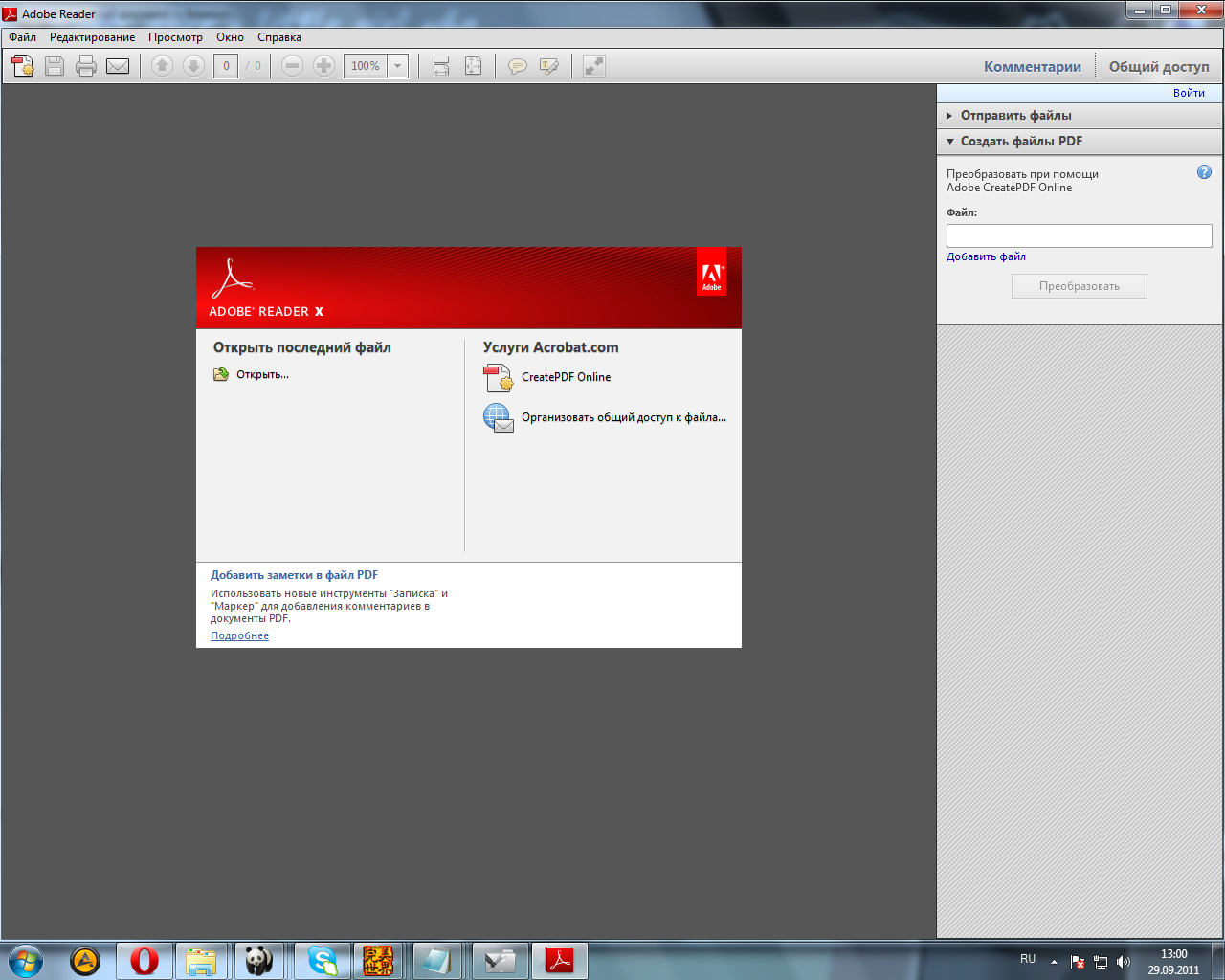Click the Action Center flag tray icon
The width and height of the screenshot is (1225, 980).
[x=1078, y=962]
